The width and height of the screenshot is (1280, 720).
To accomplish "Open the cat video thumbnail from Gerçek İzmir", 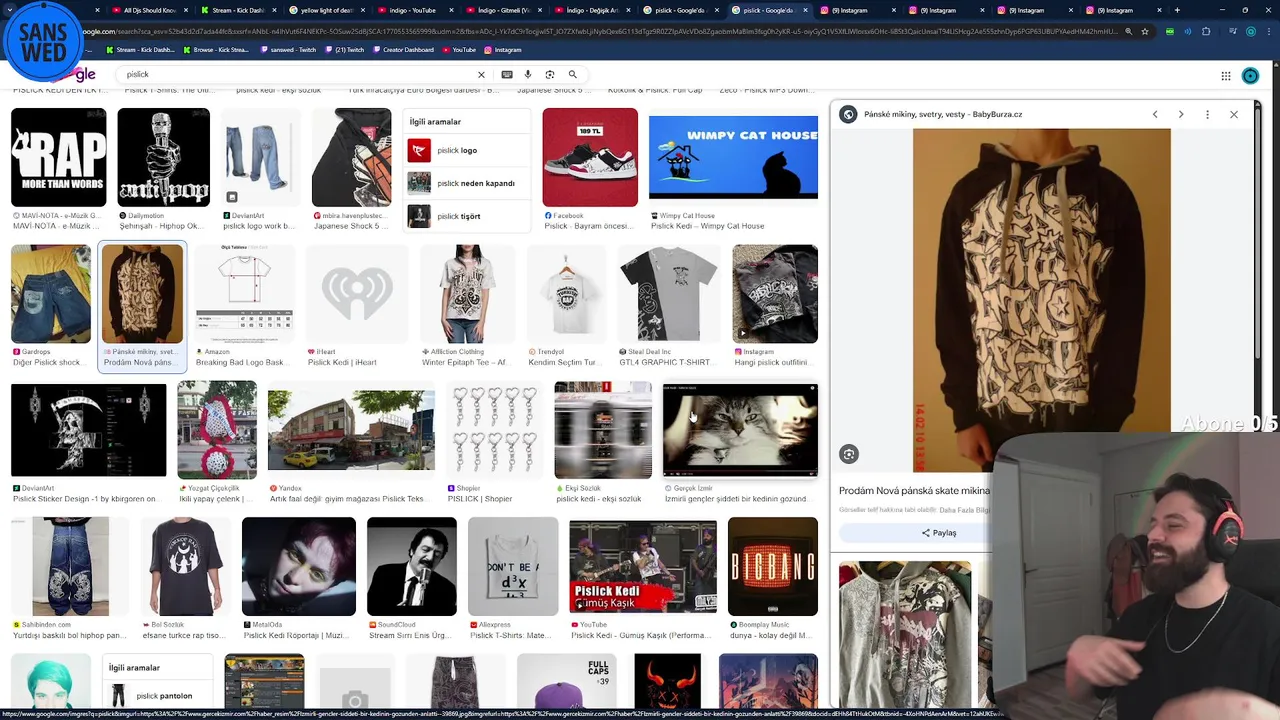I will (740, 430).
